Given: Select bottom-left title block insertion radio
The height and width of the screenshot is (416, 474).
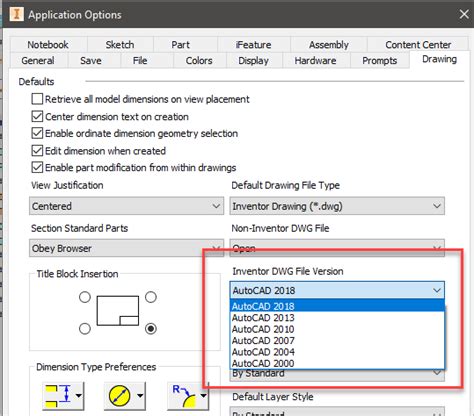Looking at the screenshot, I should coord(85,329).
